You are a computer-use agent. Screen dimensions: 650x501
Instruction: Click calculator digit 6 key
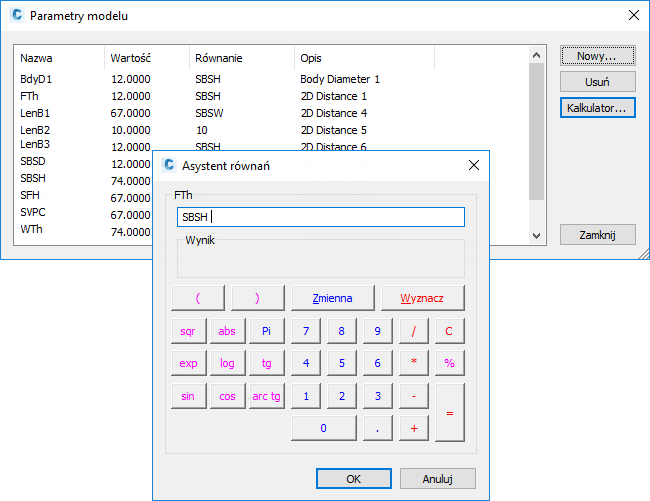[x=377, y=363]
